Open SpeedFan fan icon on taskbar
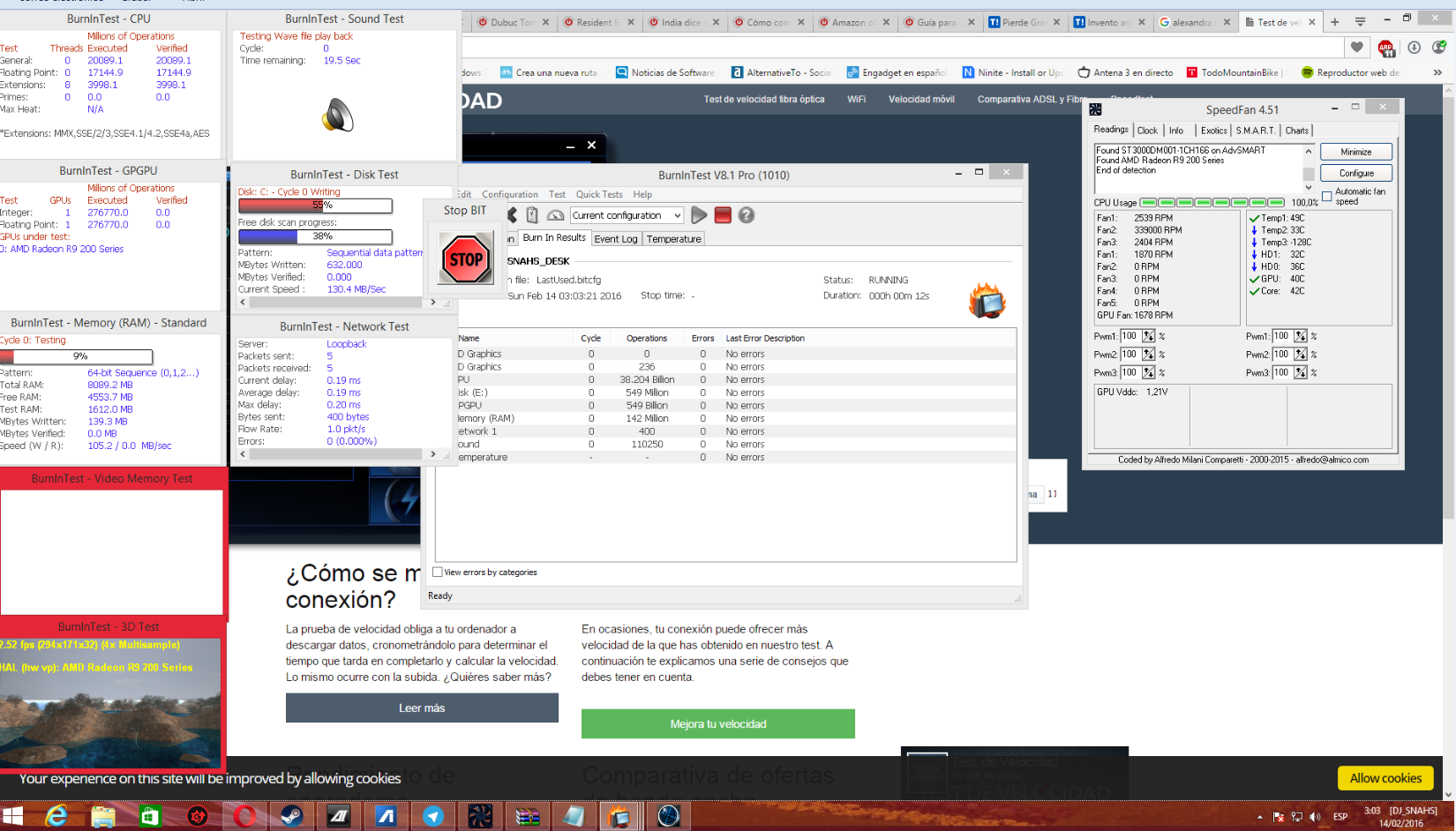This screenshot has width=1456, height=831. point(480,816)
